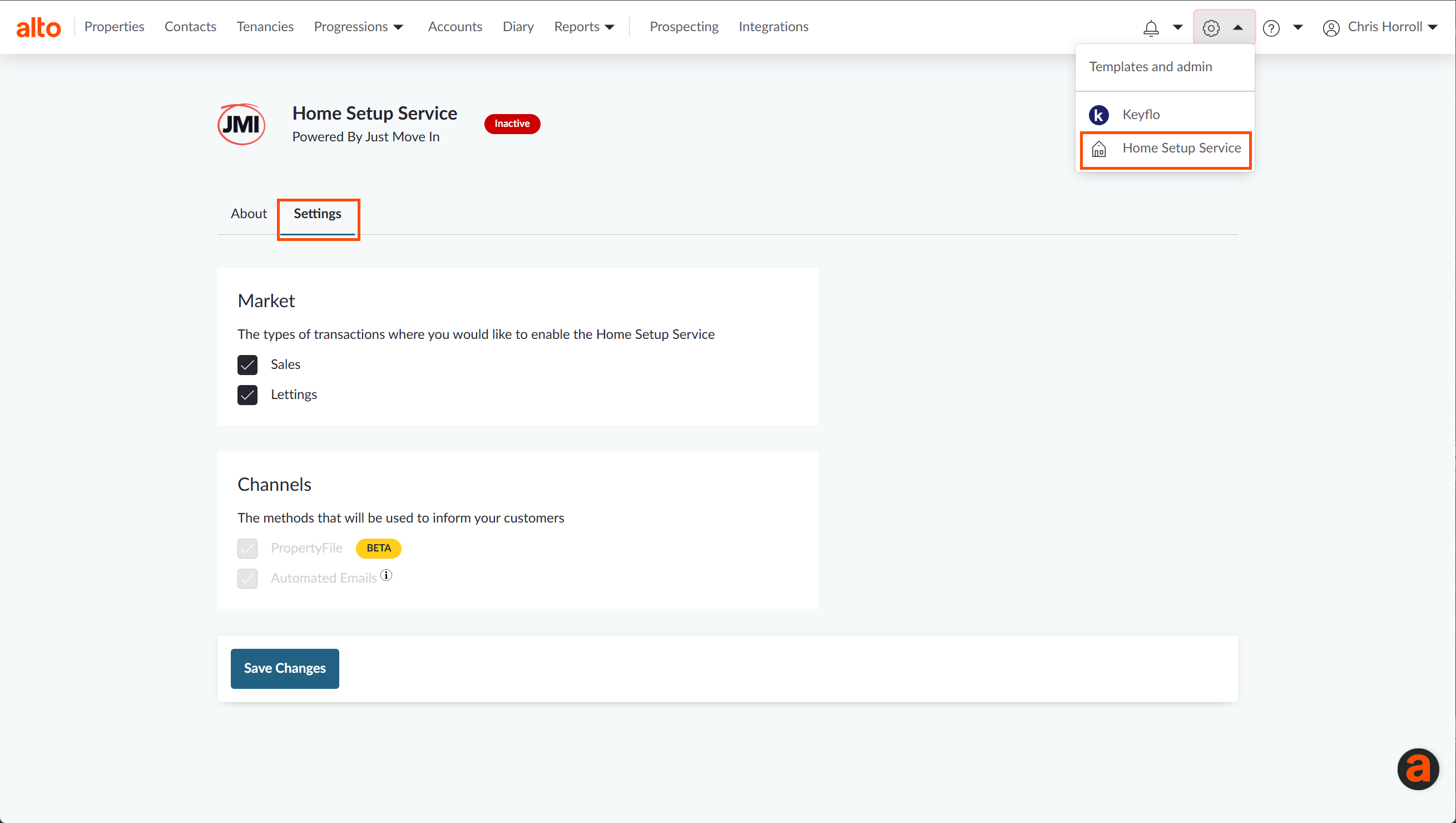Click the JMI logo
Viewport: 1456px width, 823px height.
241,124
